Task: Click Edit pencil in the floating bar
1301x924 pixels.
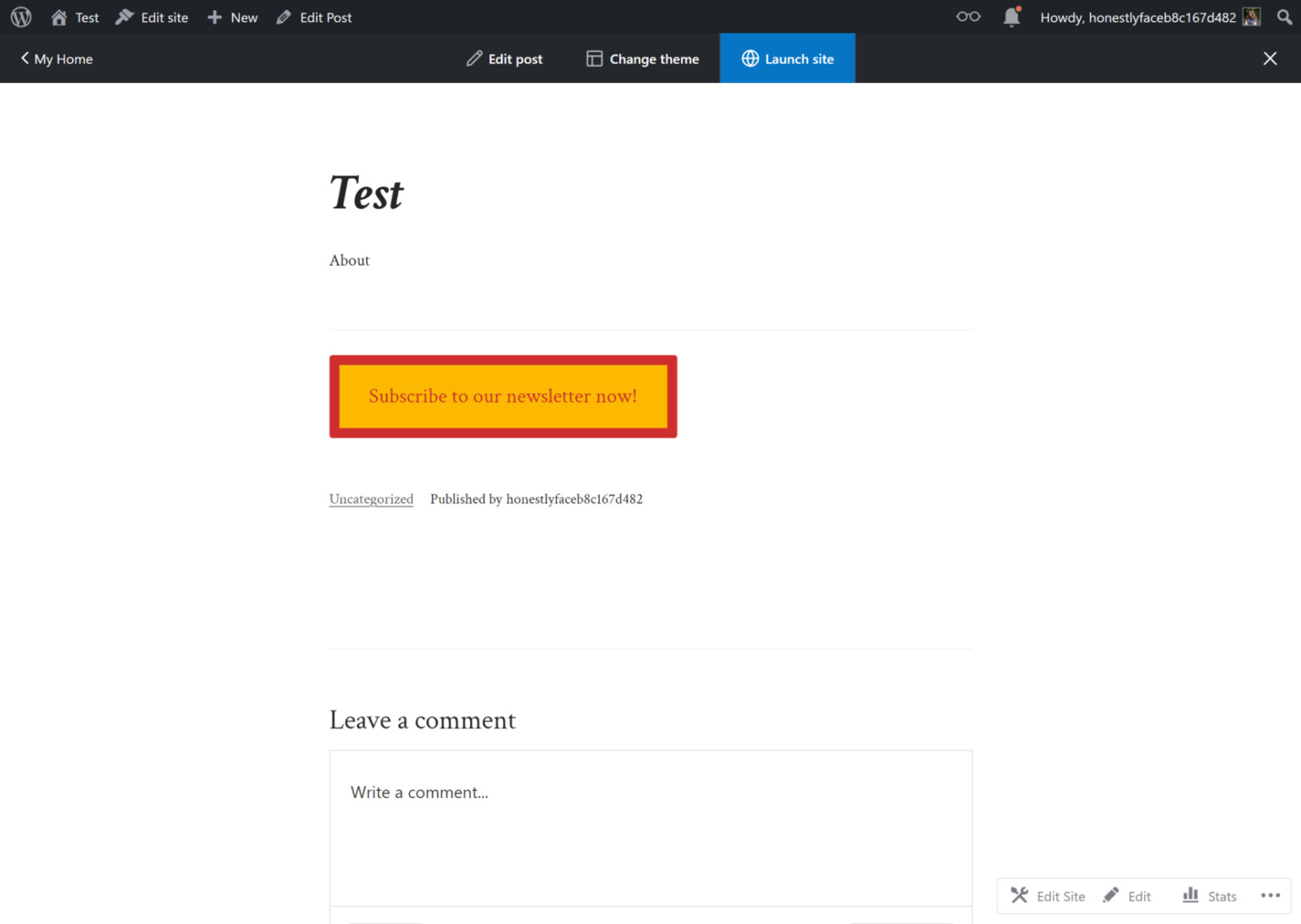Action: click(1127, 896)
